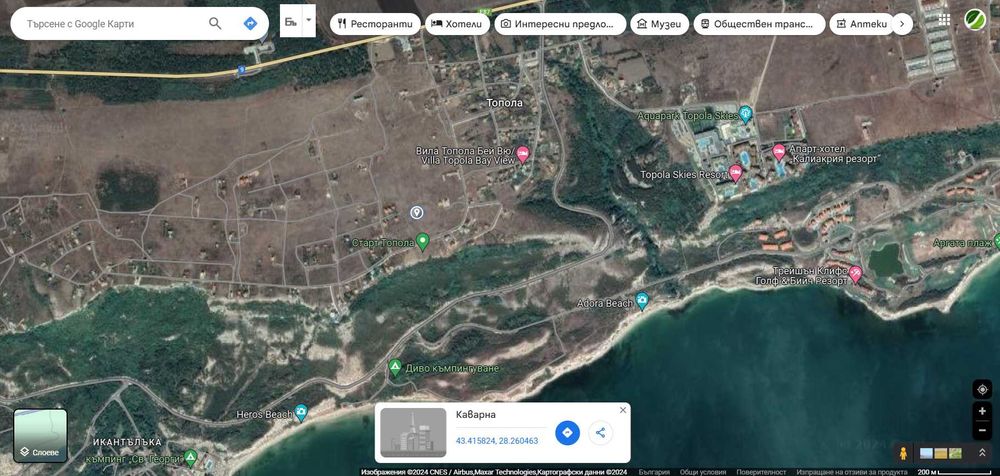
Task: Click the Каварна title in info card
Action: [476, 415]
